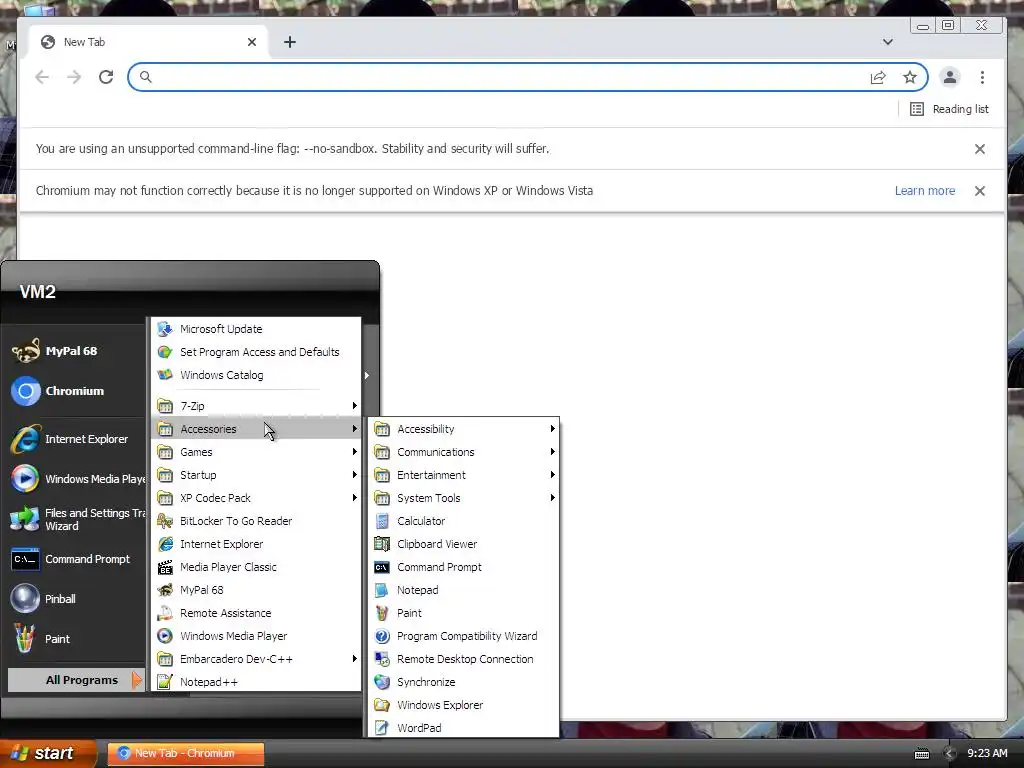Screen dimensions: 1024x768
Task: Launch MyPal 68 from pinned start menu
Action: (x=73, y=351)
